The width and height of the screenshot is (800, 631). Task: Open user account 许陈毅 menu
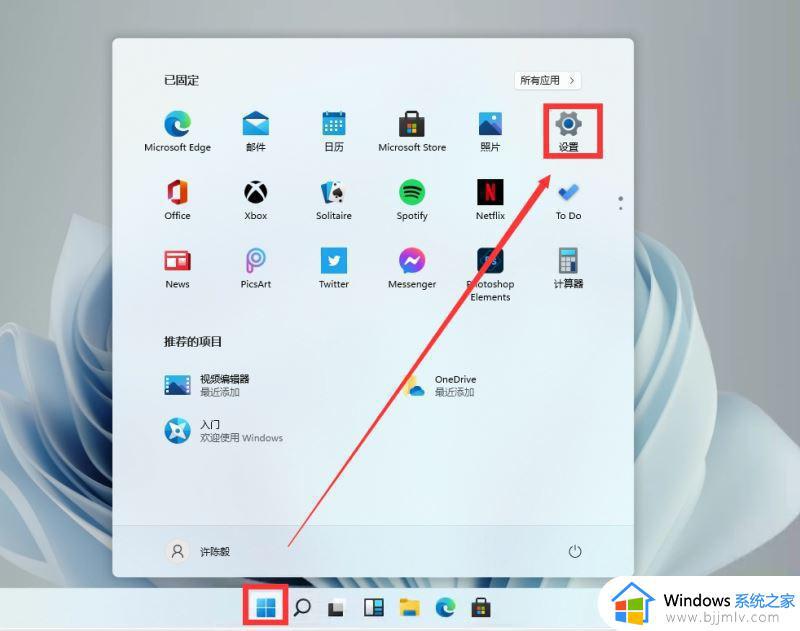click(199, 551)
